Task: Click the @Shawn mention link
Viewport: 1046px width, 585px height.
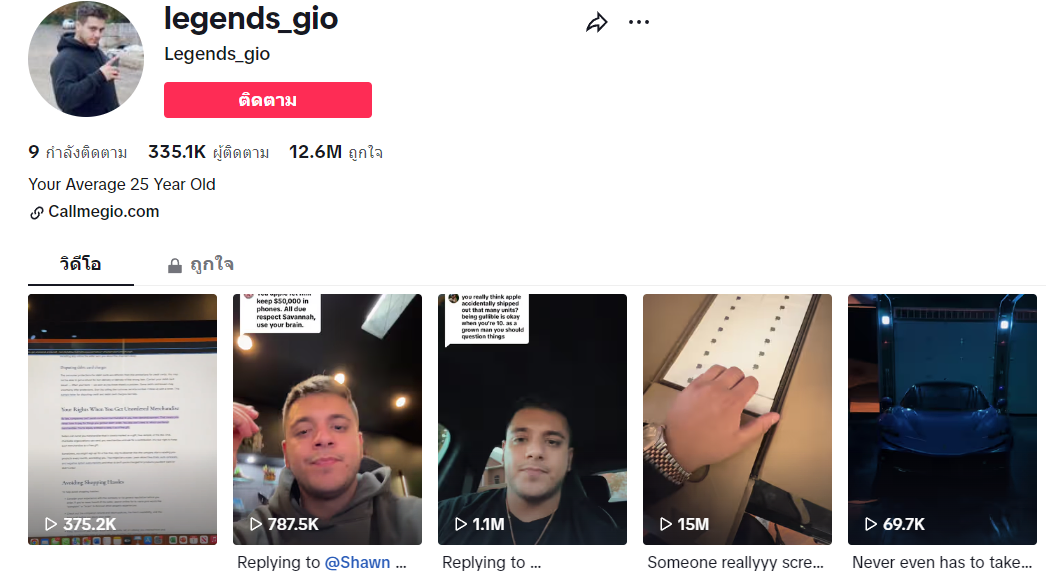Action: point(357,562)
